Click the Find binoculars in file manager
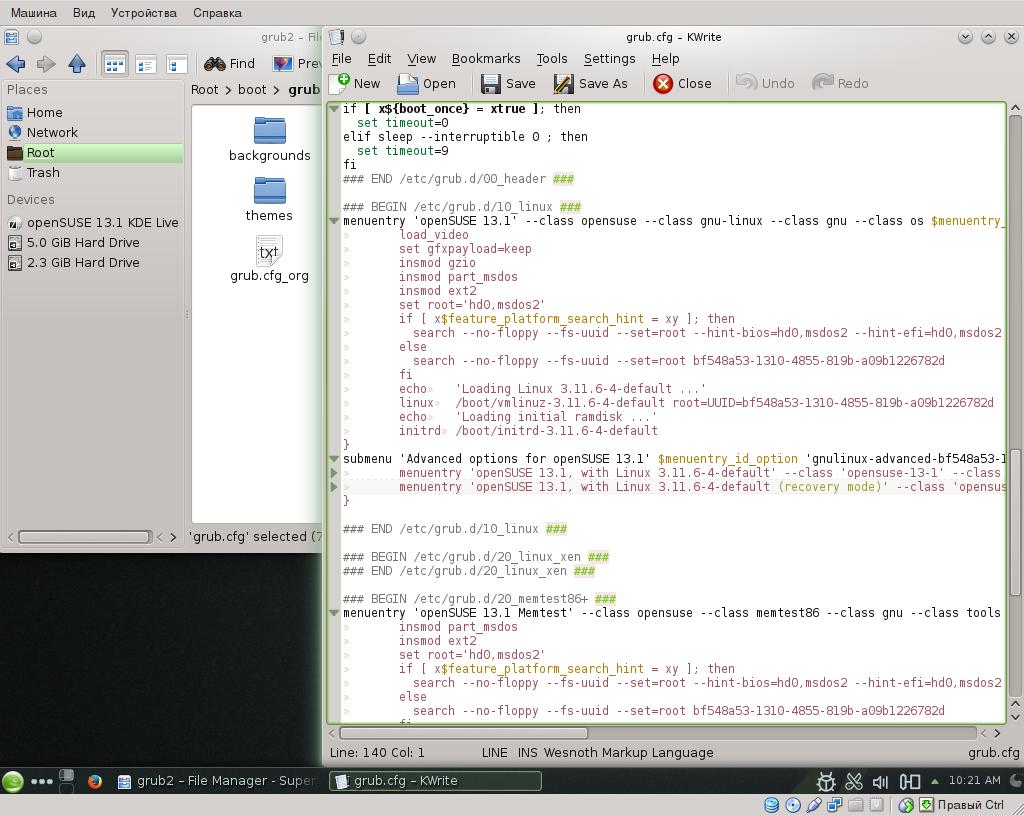Viewport: 1024px width, 815px height. coord(215,63)
